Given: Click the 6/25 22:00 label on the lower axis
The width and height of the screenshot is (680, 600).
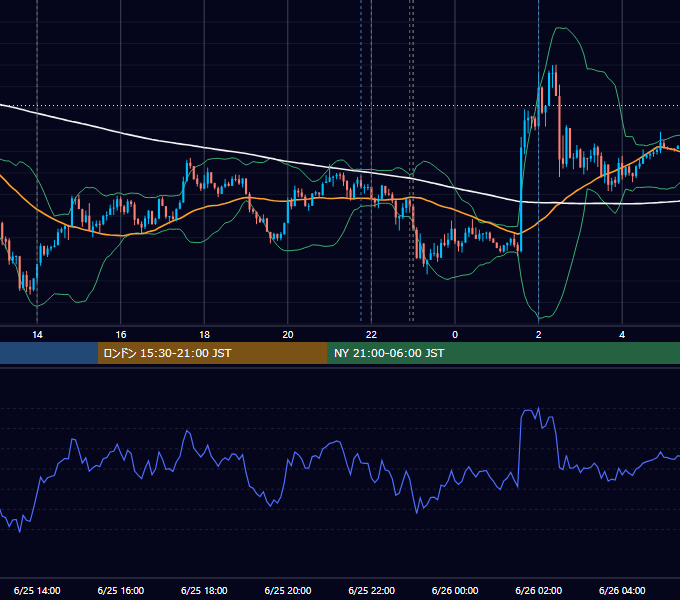Looking at the screenshot, I should click(x=372, y=590).
